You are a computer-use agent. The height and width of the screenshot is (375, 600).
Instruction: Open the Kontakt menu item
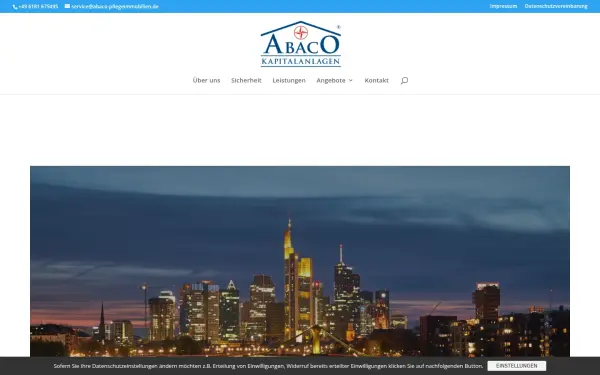377,80
